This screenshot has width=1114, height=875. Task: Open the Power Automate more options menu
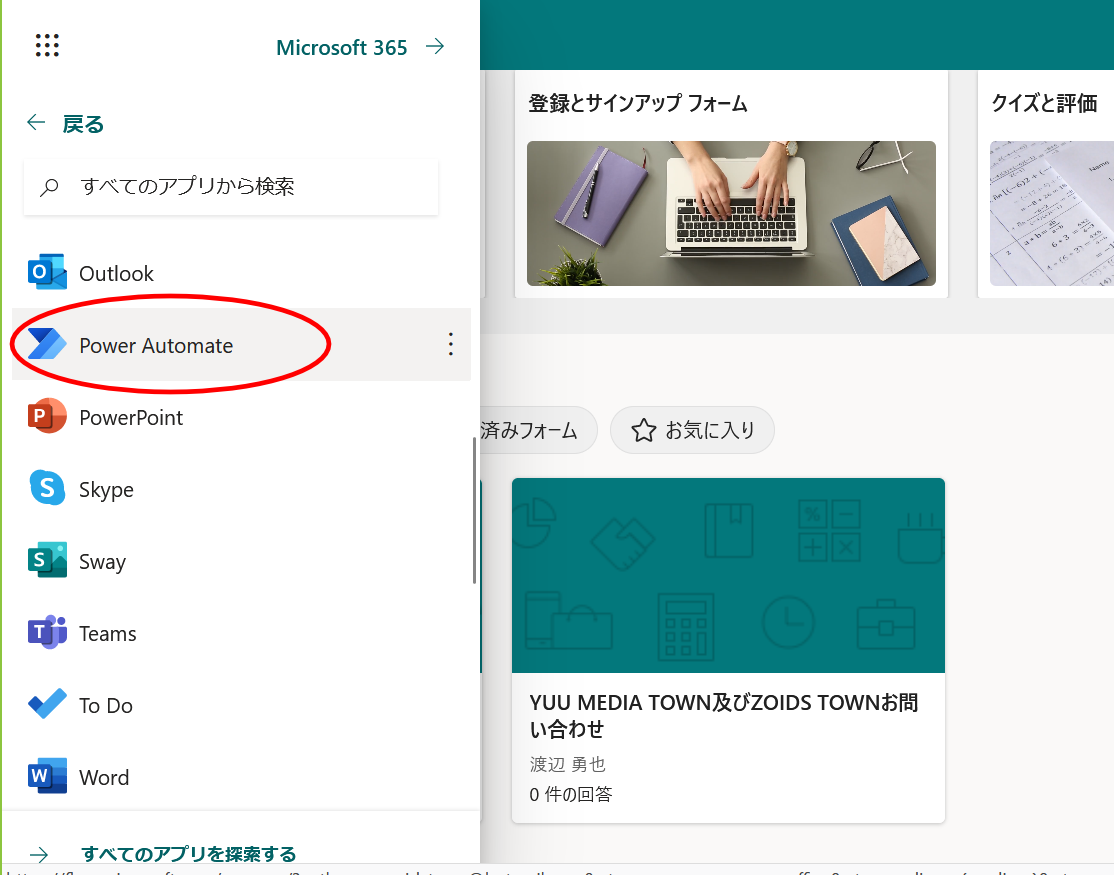[450, 344]
